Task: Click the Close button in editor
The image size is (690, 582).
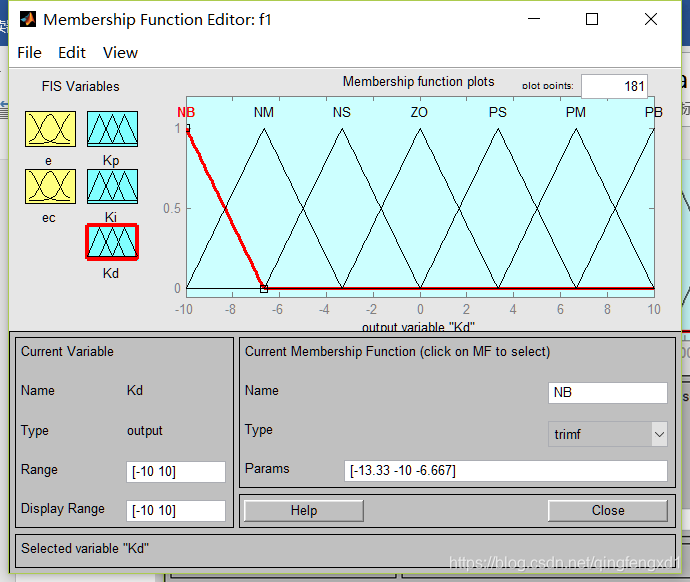Action: pos(608,510)
